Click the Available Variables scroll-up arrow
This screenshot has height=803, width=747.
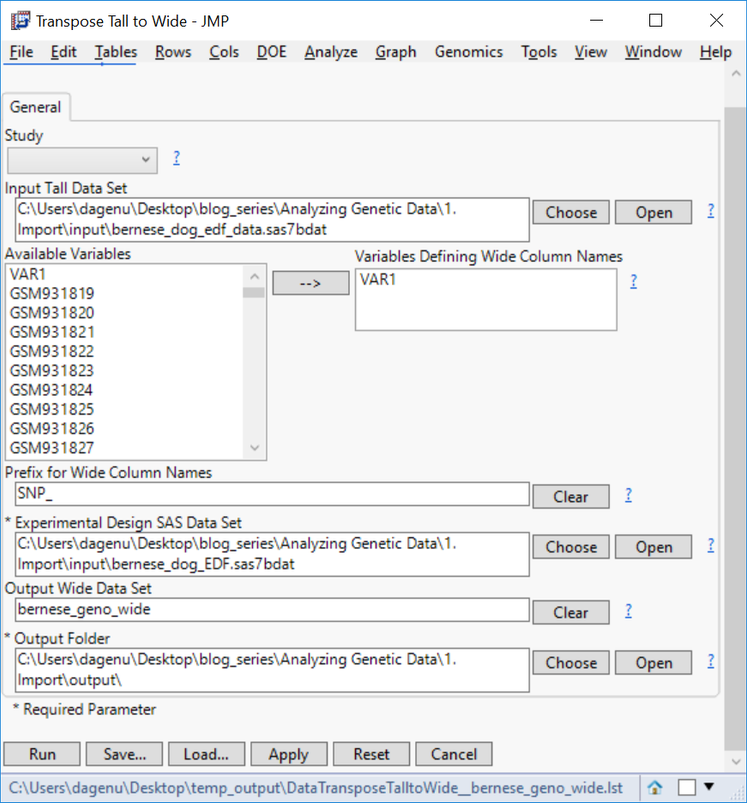(254, 277)
